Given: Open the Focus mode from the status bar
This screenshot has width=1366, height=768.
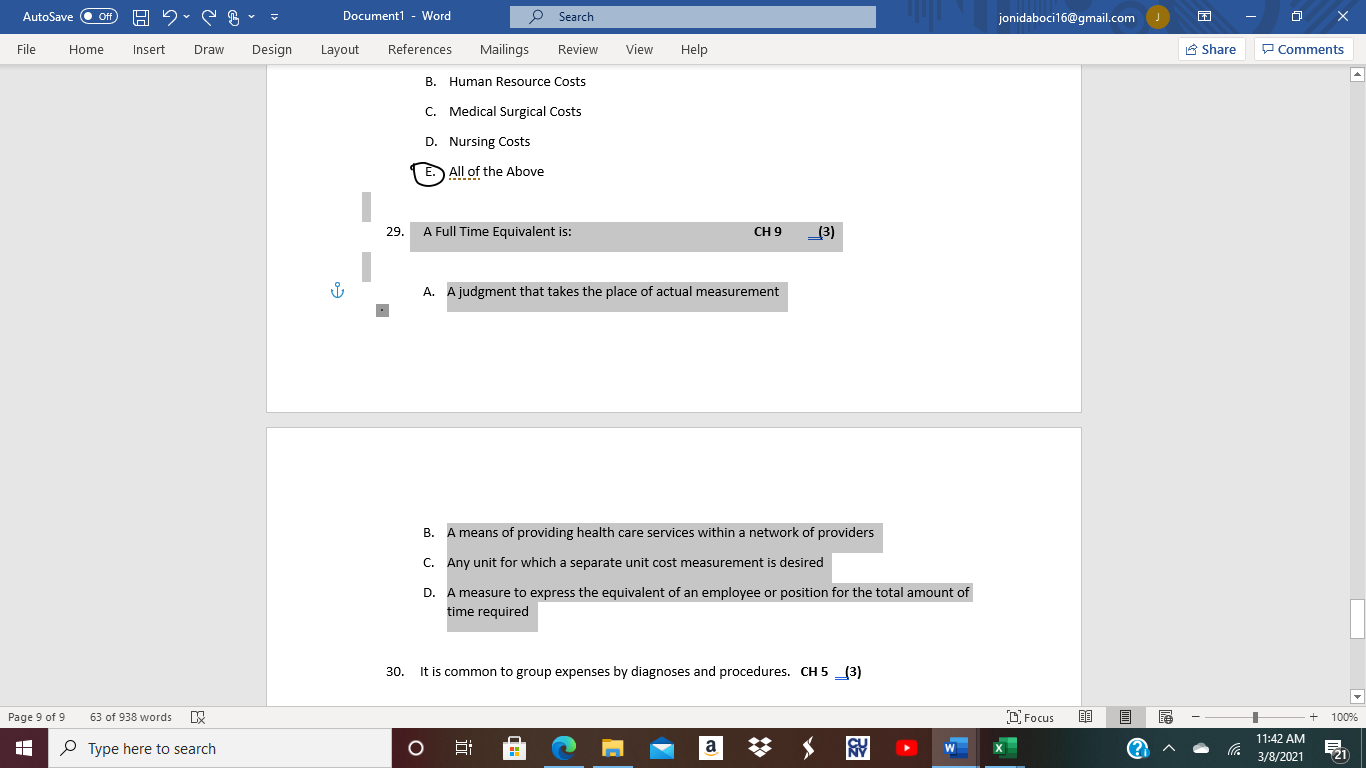Looking at the screenshot, I should click(1032, 717).
